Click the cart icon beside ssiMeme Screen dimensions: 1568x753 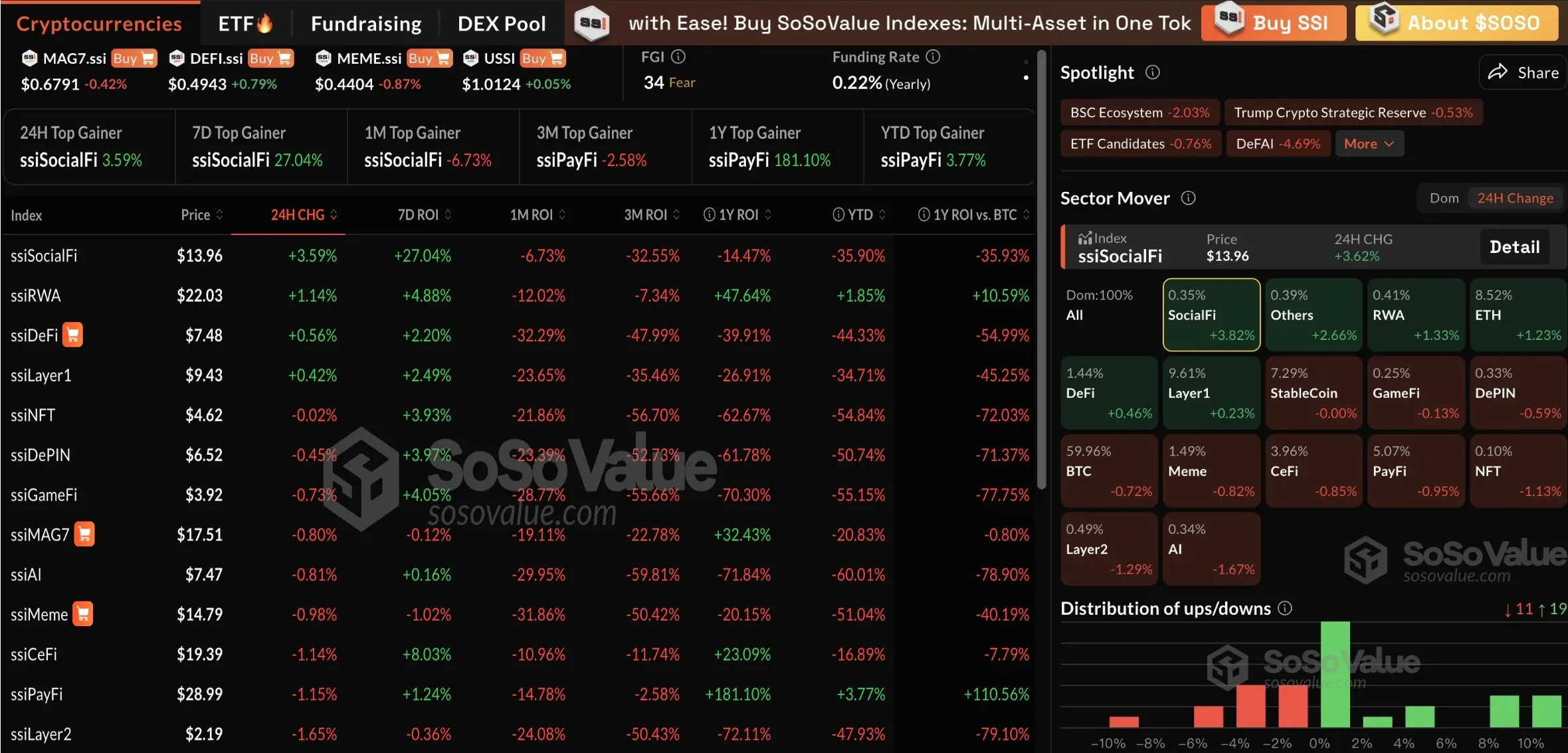click(x=83, y=614)
